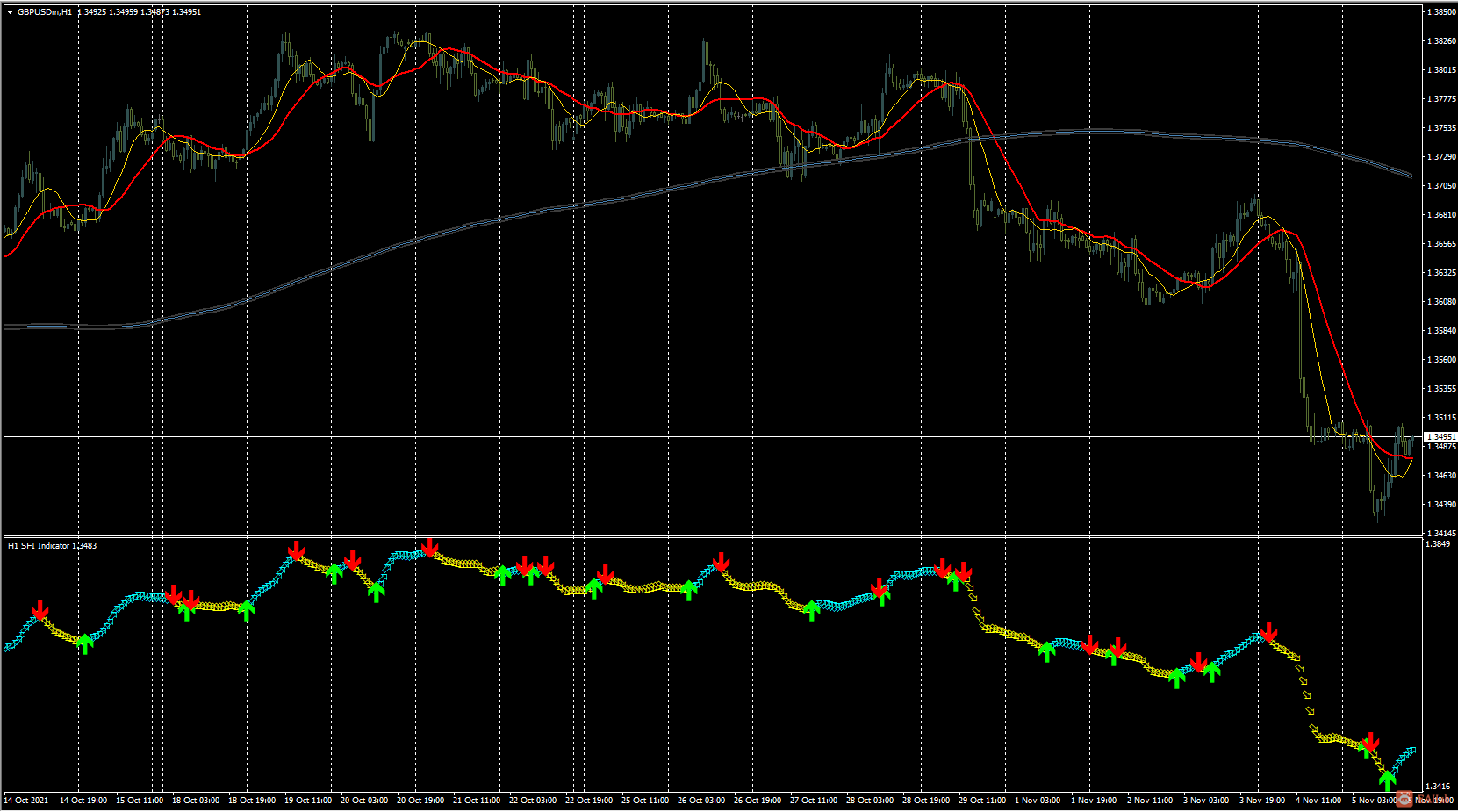
Task: Click price axis label 1.36080
Action: [1441, 302]
